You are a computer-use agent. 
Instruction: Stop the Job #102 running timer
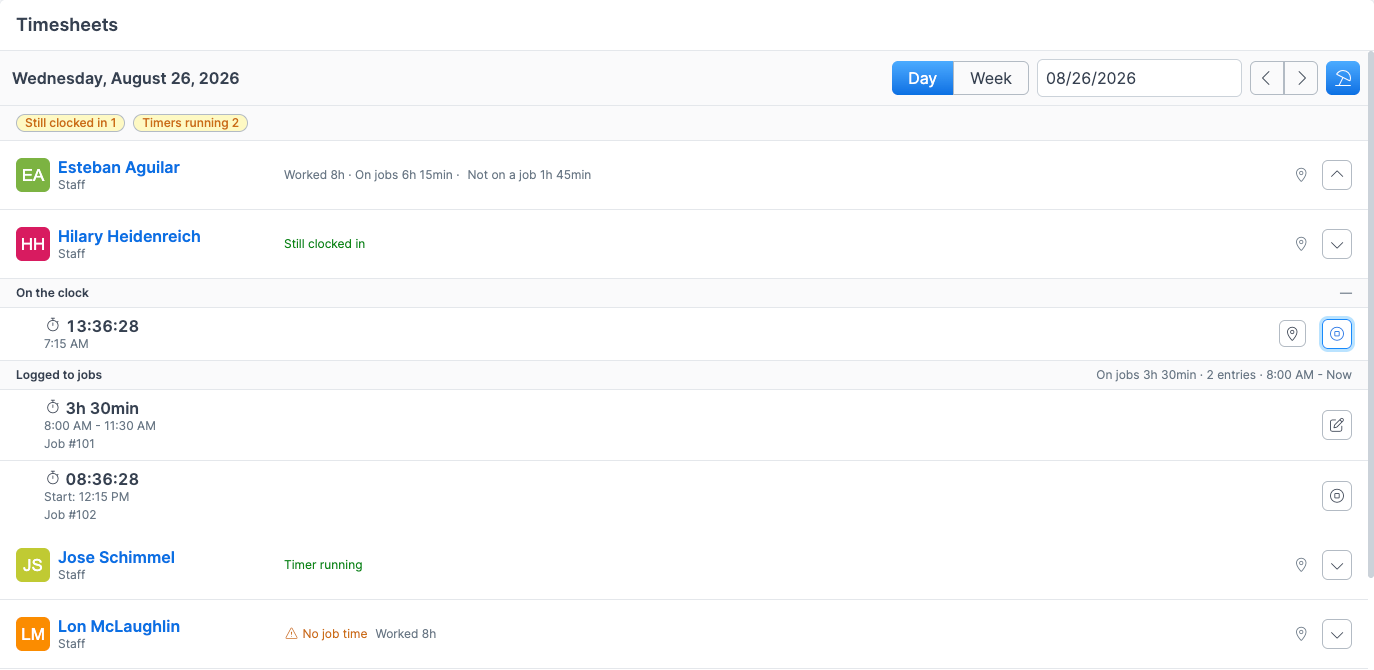click(1337, 495)
